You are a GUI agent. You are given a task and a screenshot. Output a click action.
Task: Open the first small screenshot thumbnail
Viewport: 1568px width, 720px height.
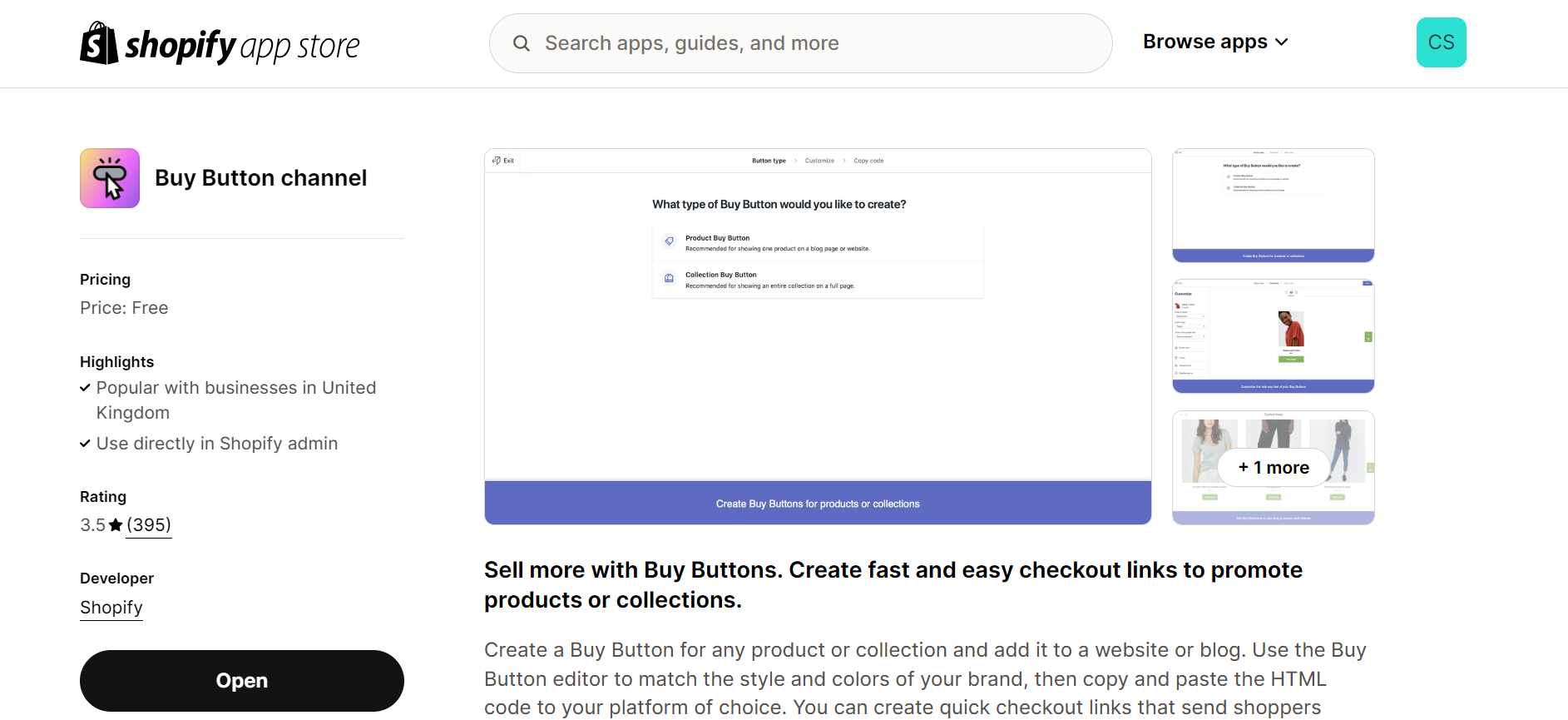coord(1273,206)
